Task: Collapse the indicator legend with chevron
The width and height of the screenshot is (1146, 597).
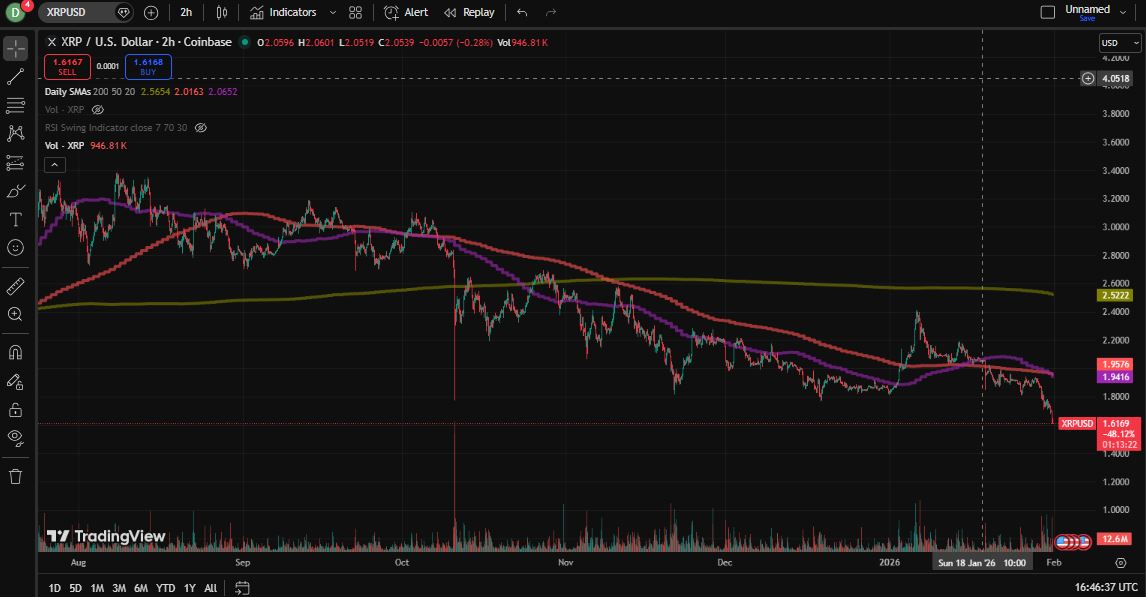Action: [x=55, y=165]
